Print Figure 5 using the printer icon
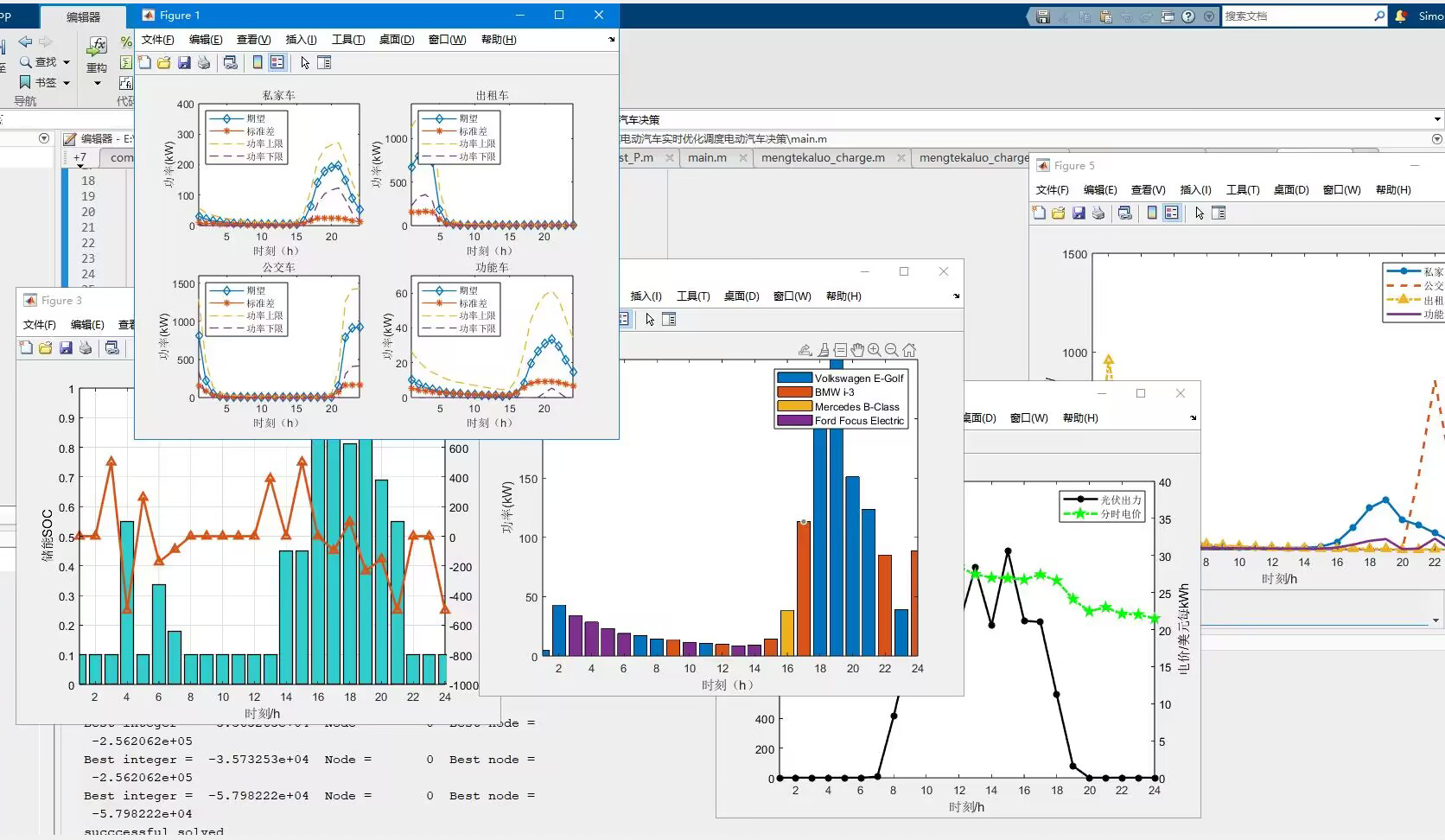This screenshot has width=1445, height=840. pyautogui.click(x=1098, y=213)
